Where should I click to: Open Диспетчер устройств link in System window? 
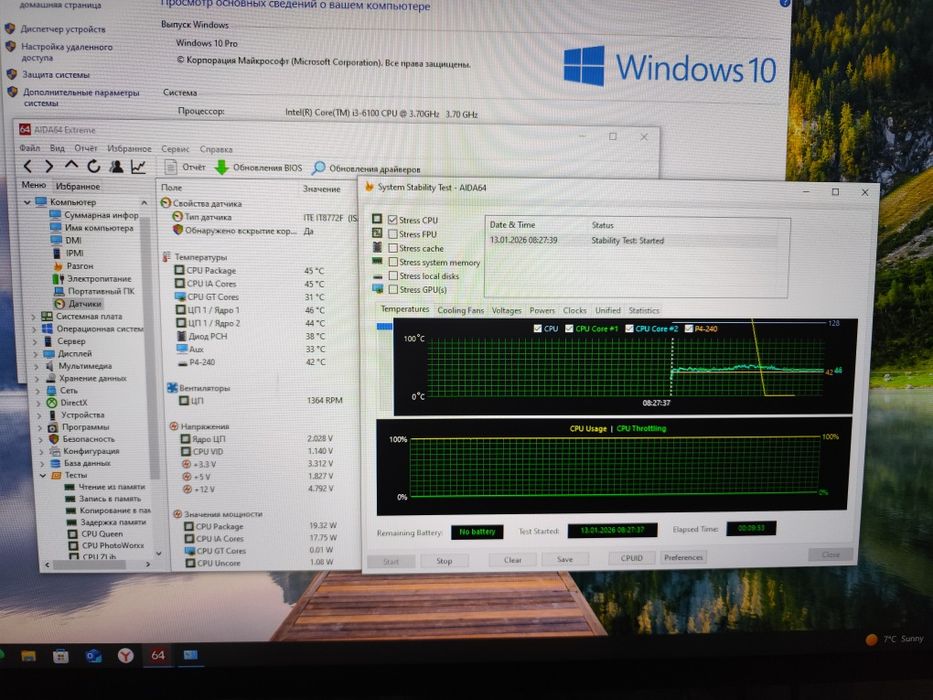[x=63, y=29]
